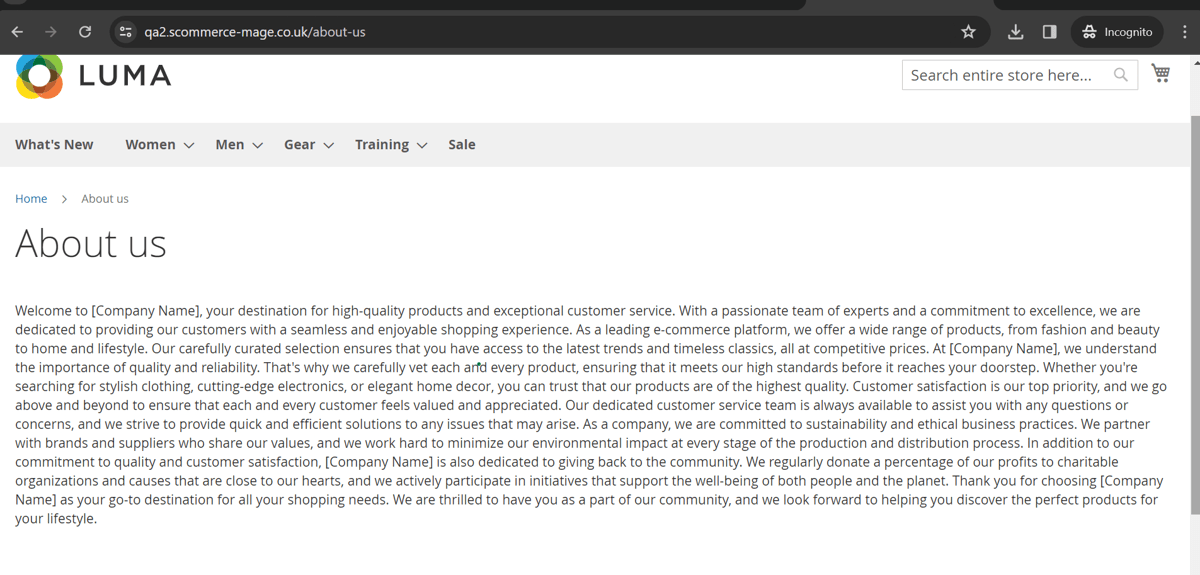Click the browser back arrow

tap(17, 32)
